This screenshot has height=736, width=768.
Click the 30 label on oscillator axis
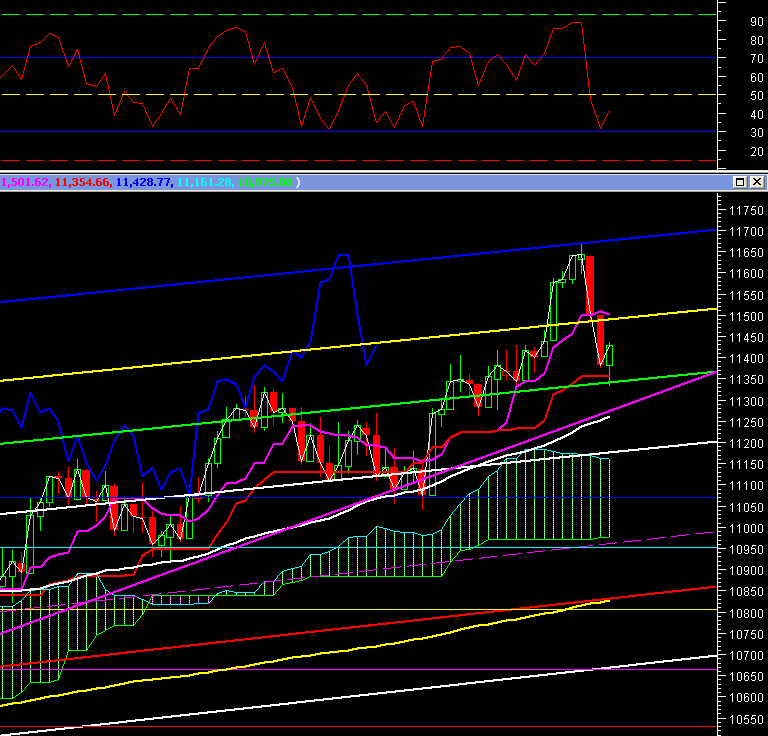757,133
